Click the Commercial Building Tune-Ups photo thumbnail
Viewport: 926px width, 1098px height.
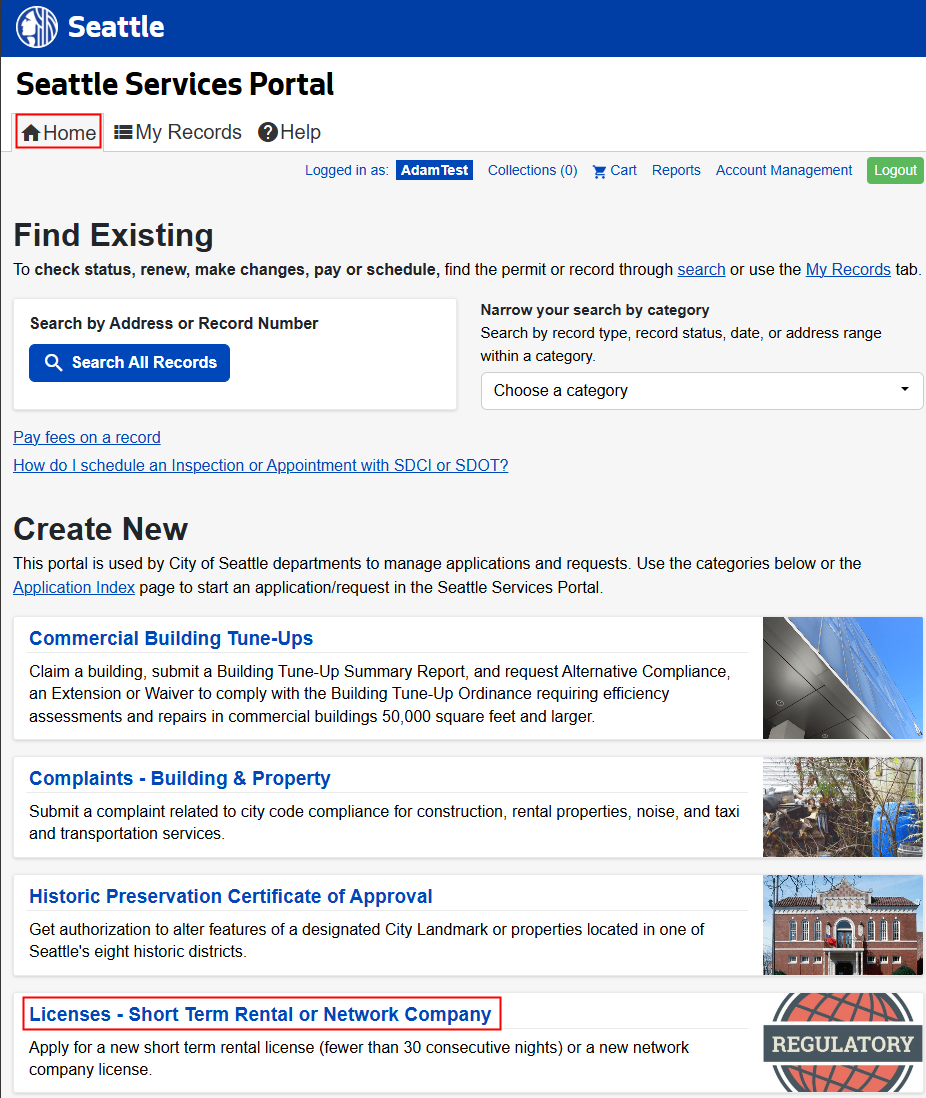(x=842, y=678)
